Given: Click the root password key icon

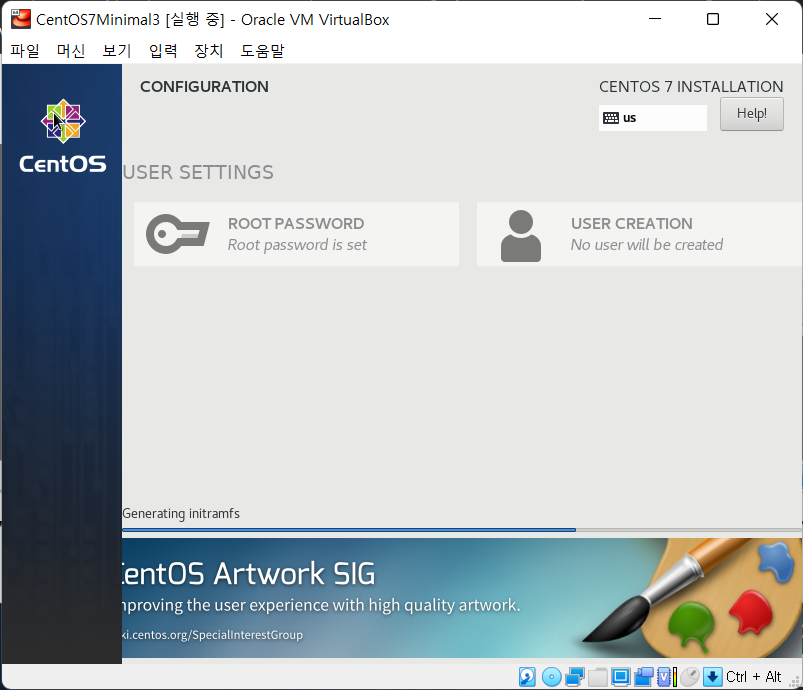Looking at the screenshot, I should click(x=178, y=234).
